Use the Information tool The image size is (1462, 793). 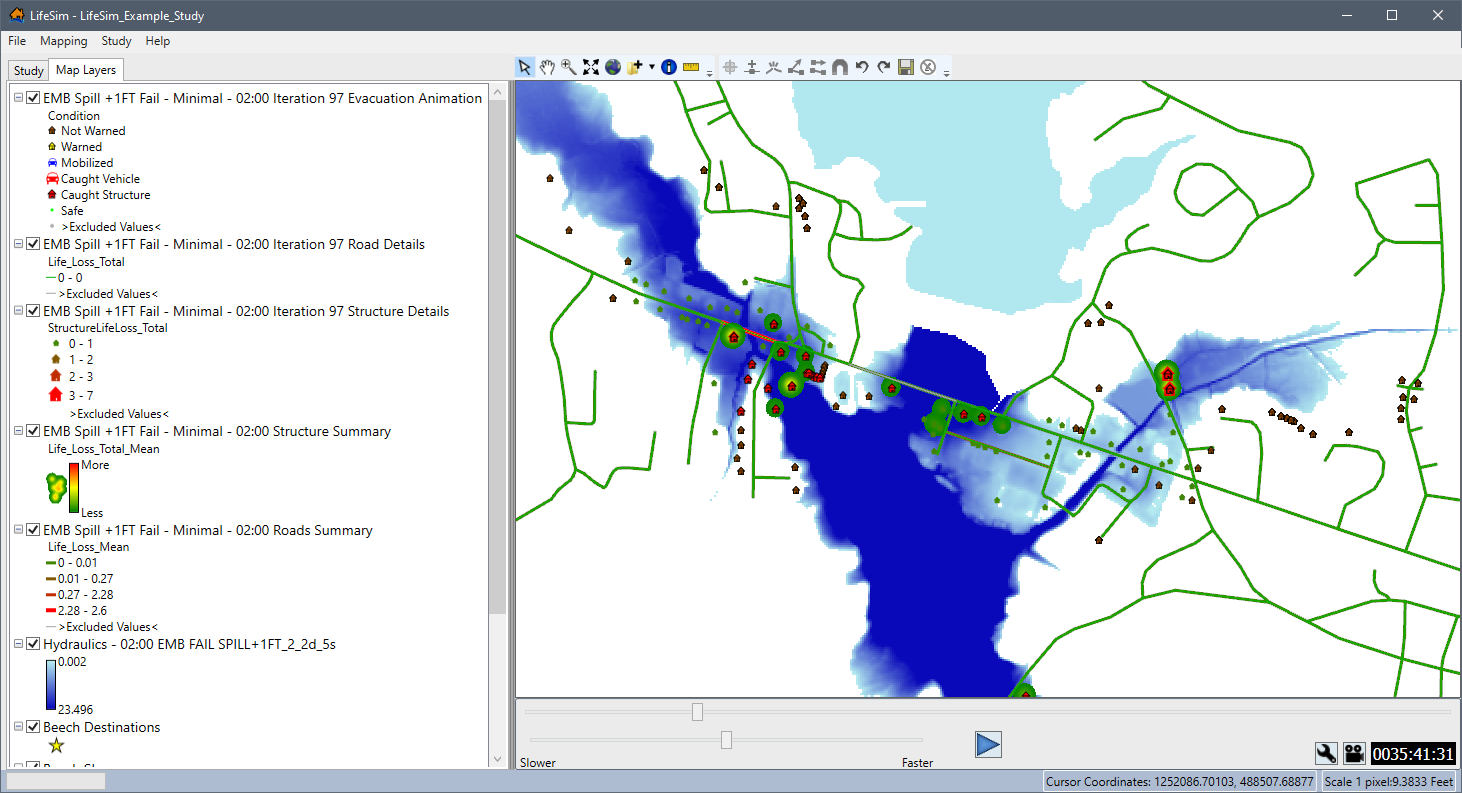tap(669, 67)
